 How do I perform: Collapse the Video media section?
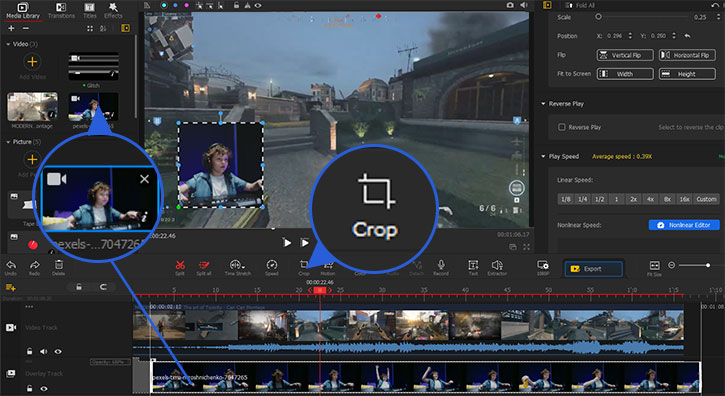[8, 44]
